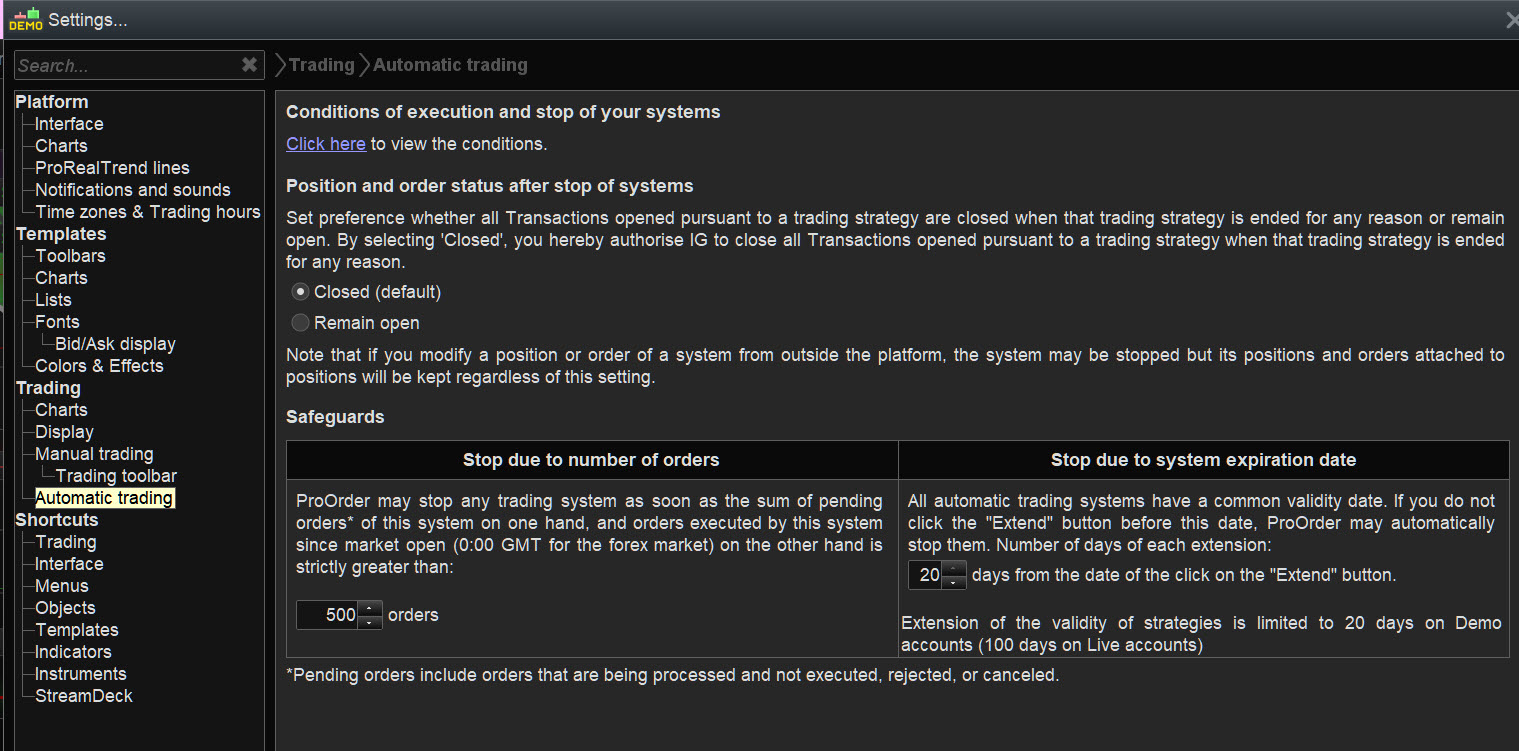Open 'ProRealTrend lines' settings in sidebar

112,168
